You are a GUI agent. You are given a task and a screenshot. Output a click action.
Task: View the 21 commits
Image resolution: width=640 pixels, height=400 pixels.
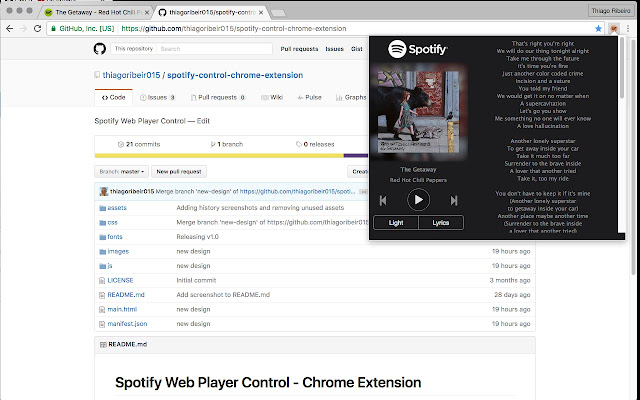pos(139,144)
